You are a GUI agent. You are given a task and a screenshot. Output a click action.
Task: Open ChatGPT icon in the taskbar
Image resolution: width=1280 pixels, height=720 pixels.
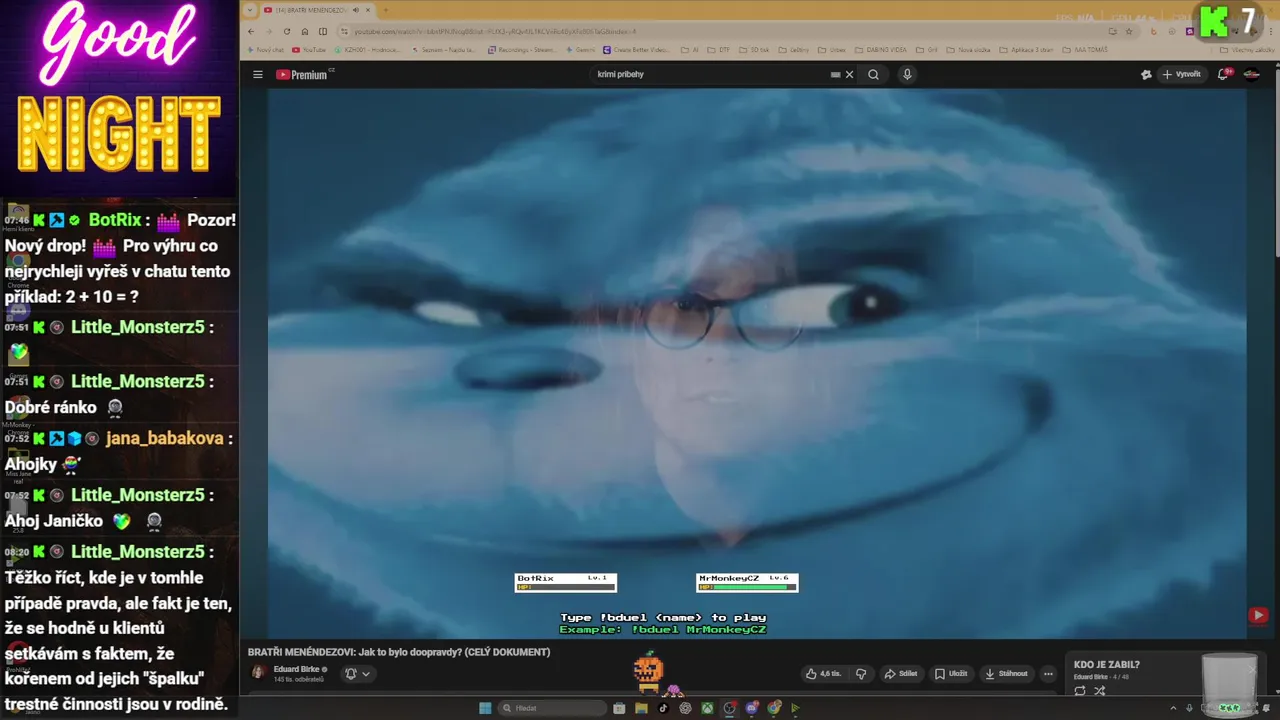point(685,708)
